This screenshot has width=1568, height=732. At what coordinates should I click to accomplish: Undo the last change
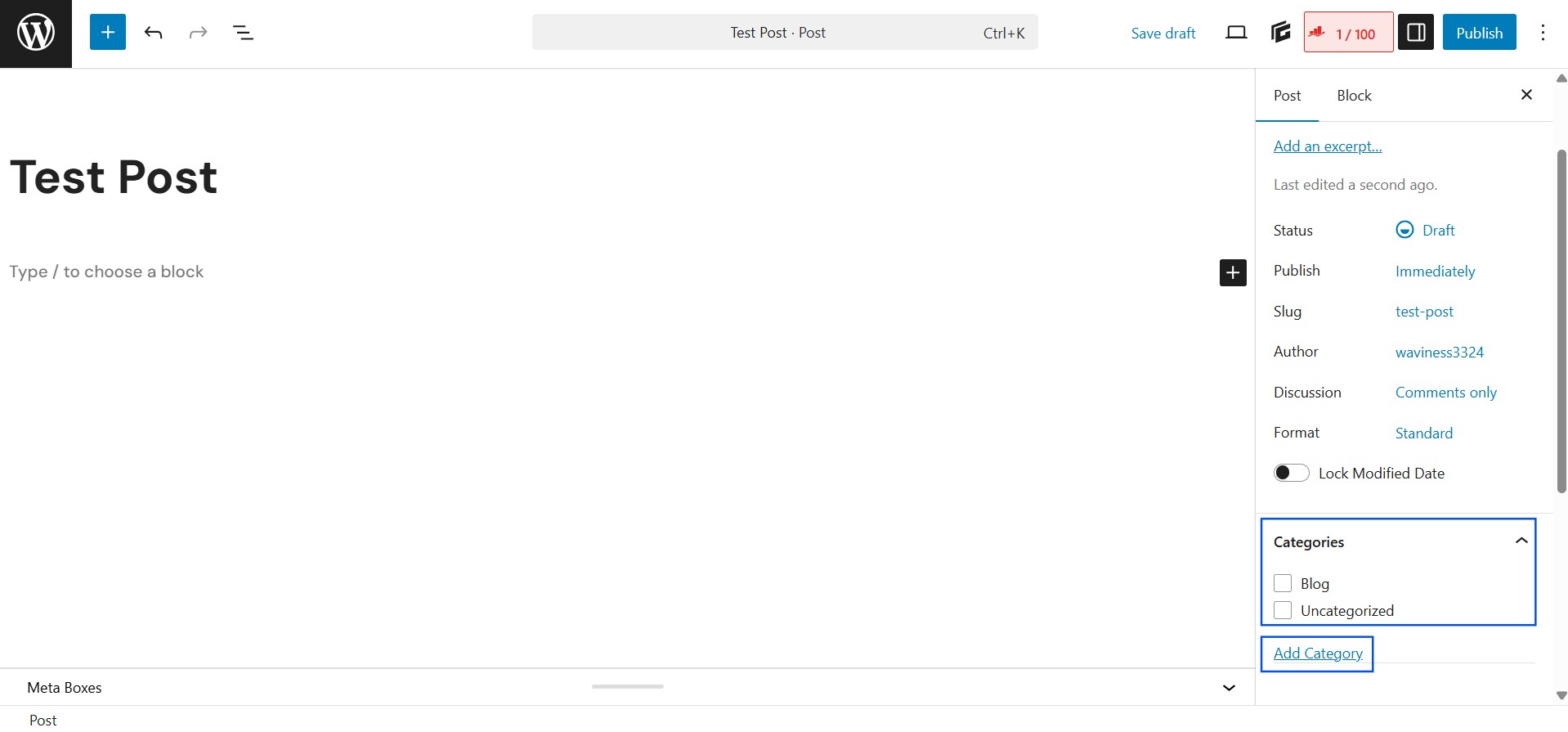153,33
